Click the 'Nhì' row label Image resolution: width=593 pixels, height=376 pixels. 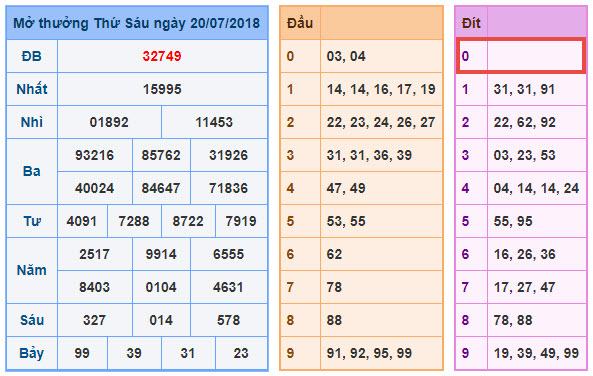coord(32,122)
